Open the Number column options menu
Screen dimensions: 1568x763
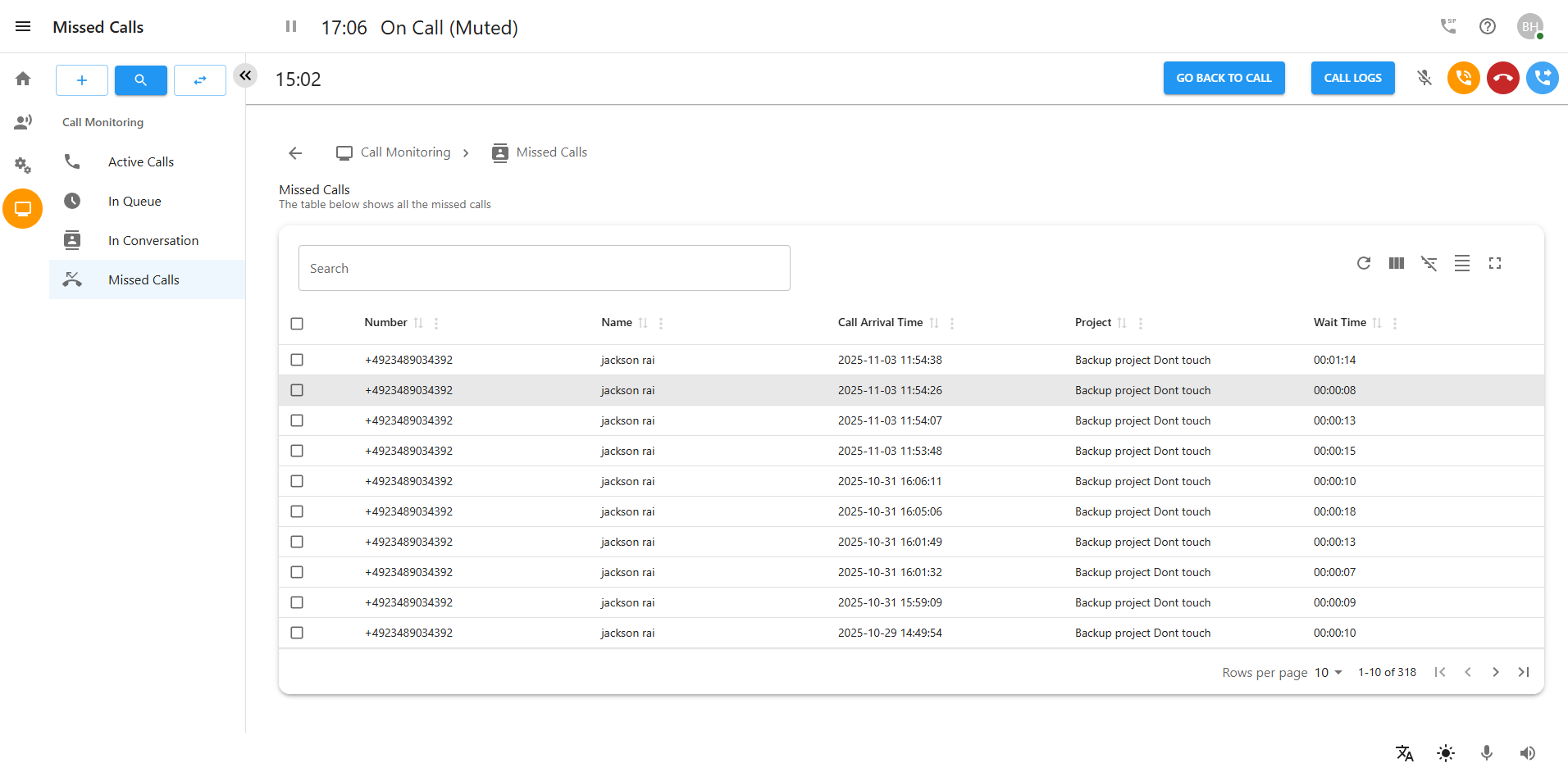[x=436, y=324]
